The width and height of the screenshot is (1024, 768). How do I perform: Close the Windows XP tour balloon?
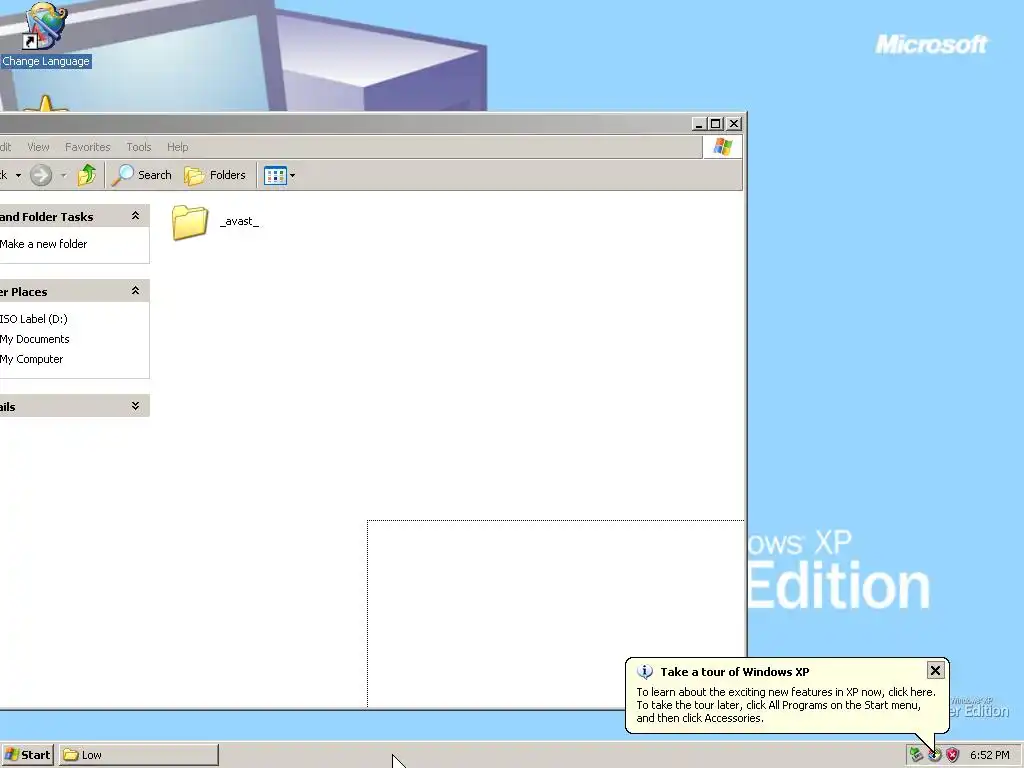coord(935,670)
